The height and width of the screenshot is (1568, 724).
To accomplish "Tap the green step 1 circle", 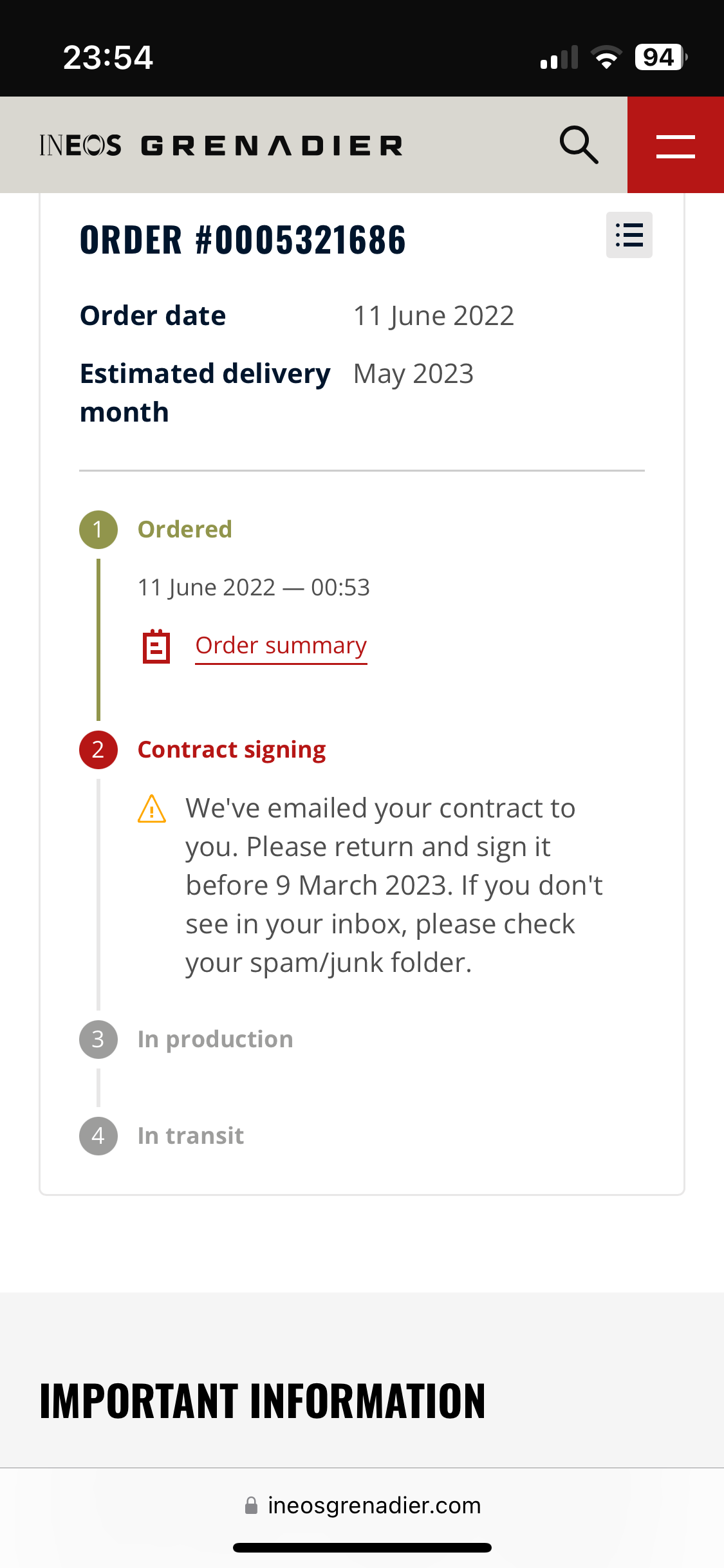I will tap(98, 530).
